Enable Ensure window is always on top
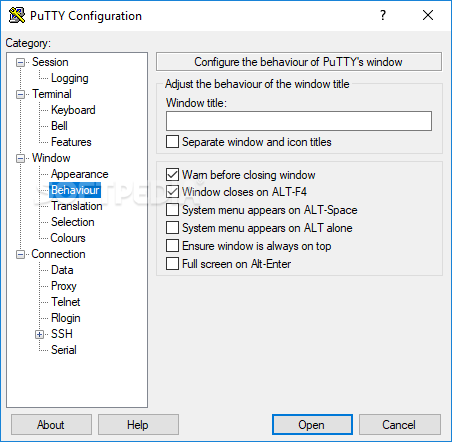452x442 pixels. [172, 246]
